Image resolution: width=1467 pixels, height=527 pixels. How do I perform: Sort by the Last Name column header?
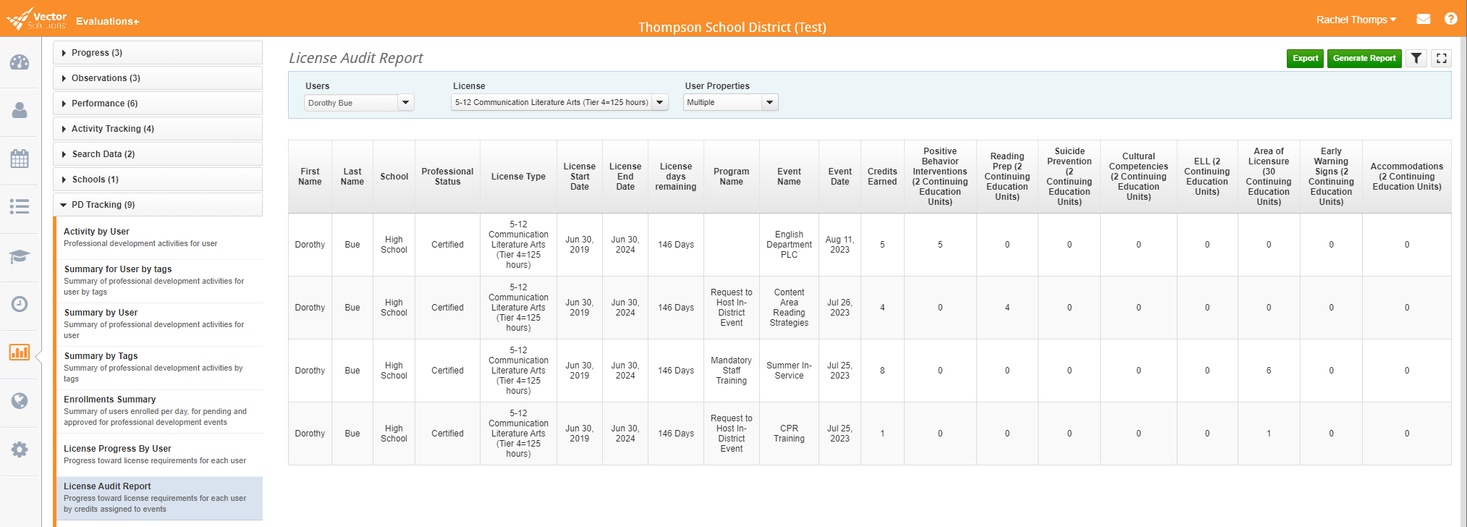pos(352,176)
